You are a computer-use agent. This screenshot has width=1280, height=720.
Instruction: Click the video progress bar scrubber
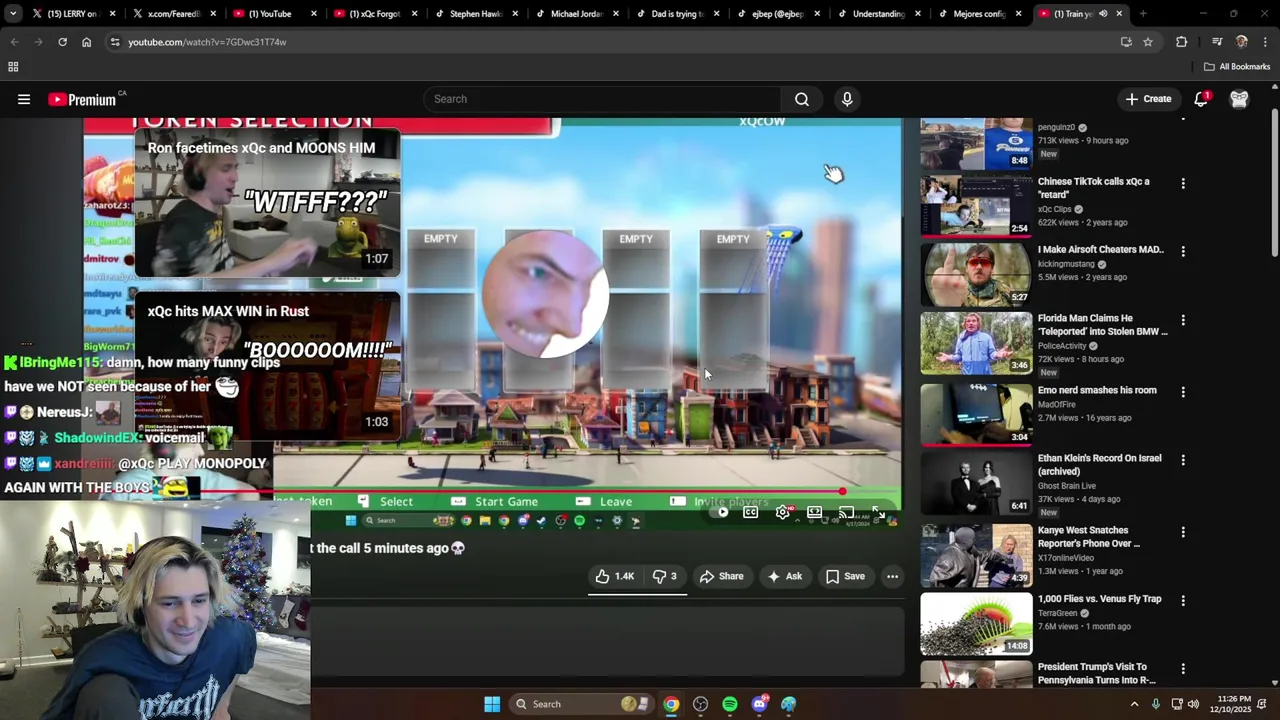pos(842,491)
